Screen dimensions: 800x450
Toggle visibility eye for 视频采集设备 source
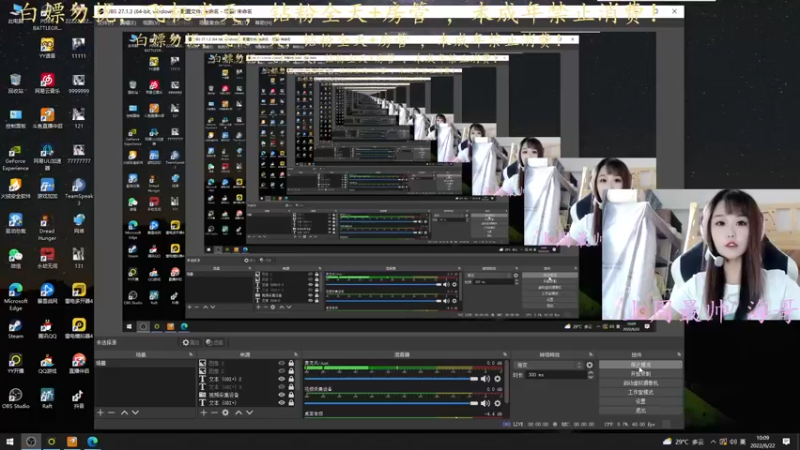coord(281,395)
